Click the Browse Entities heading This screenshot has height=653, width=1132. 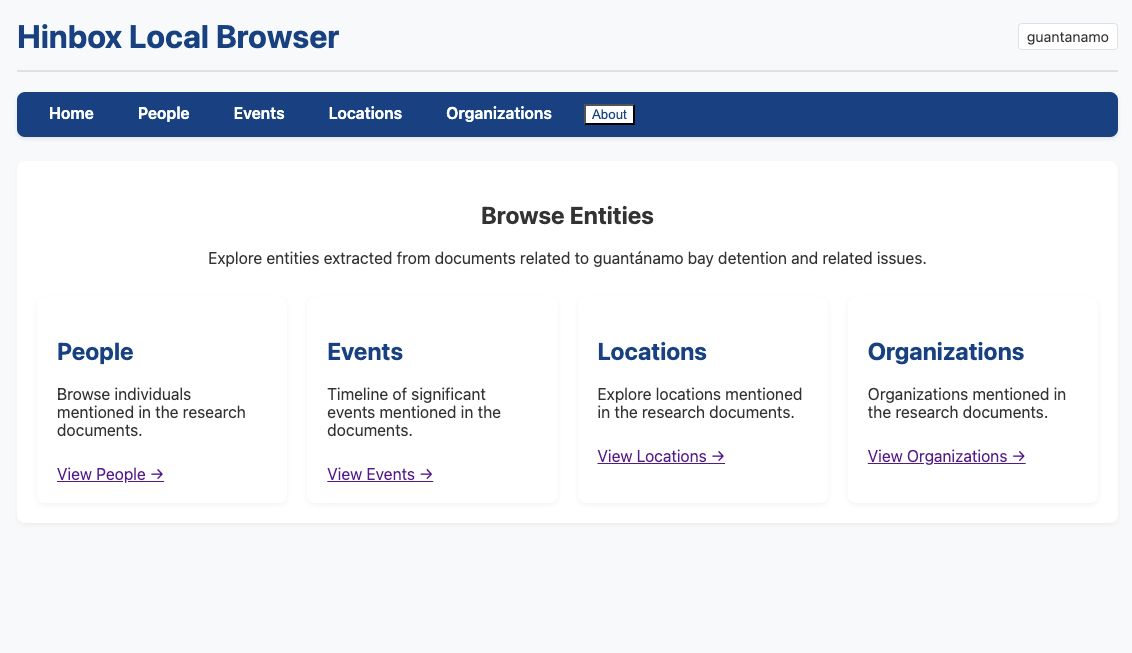[567, 216]
